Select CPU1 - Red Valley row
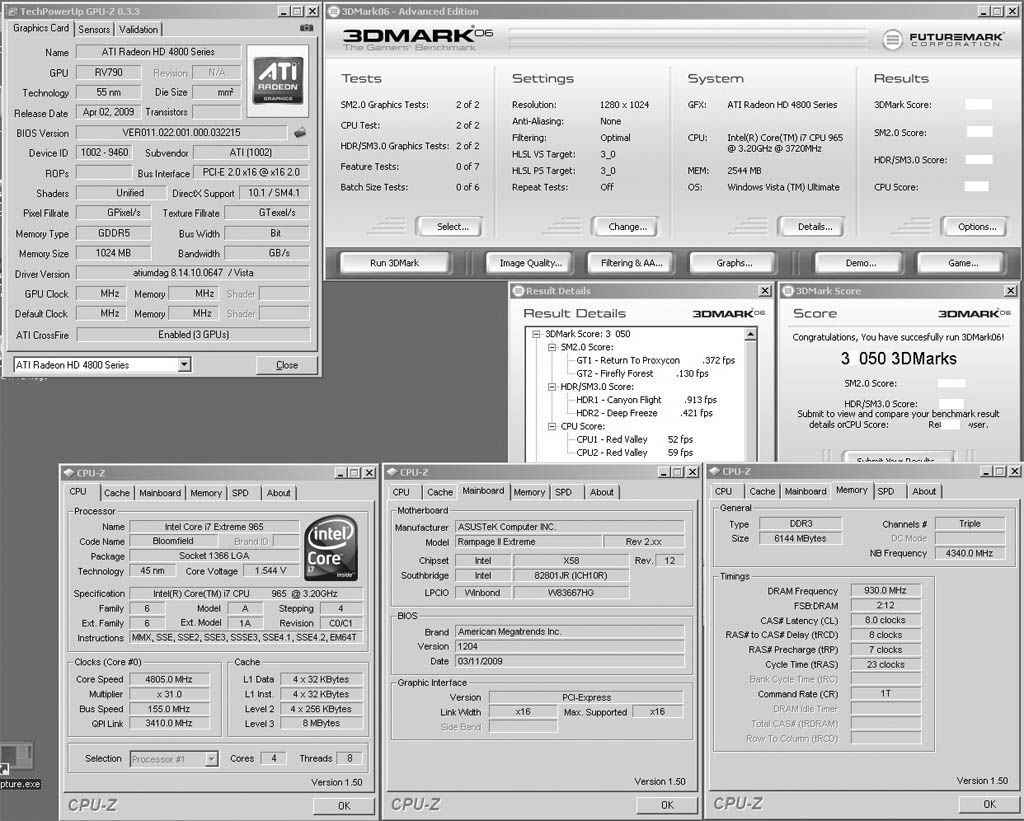 coord(634,439)
